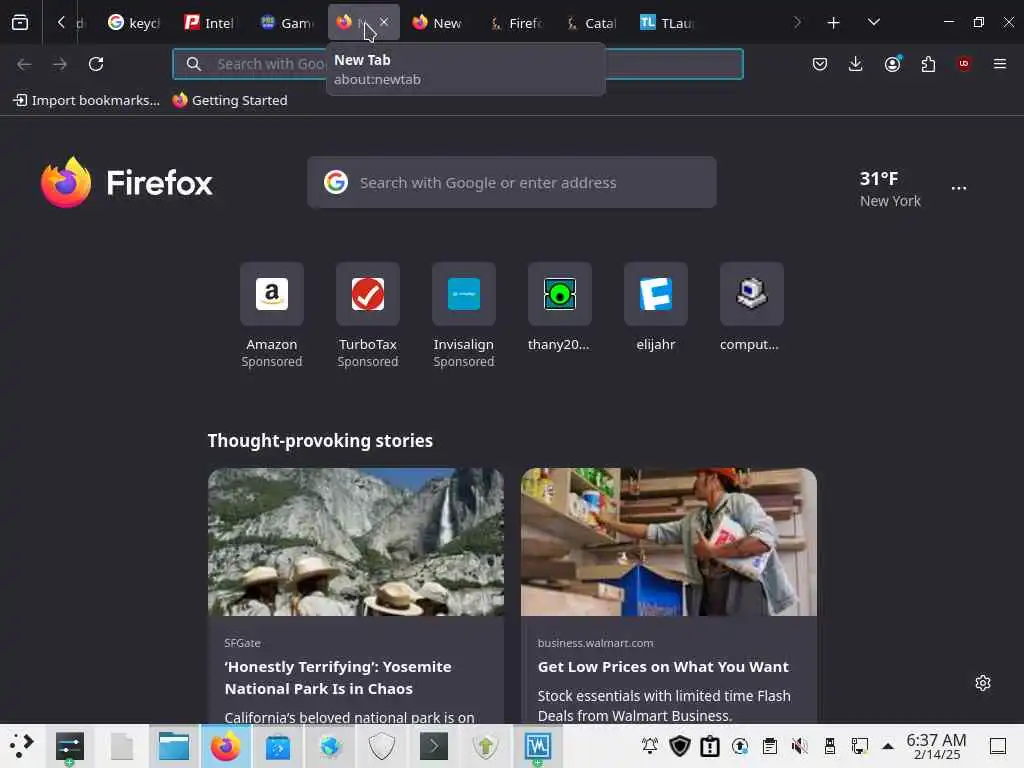Screen dimensions: 1024x768
Task: Expand the list all tabs dropdown
Action: click(x=874, y=23)
